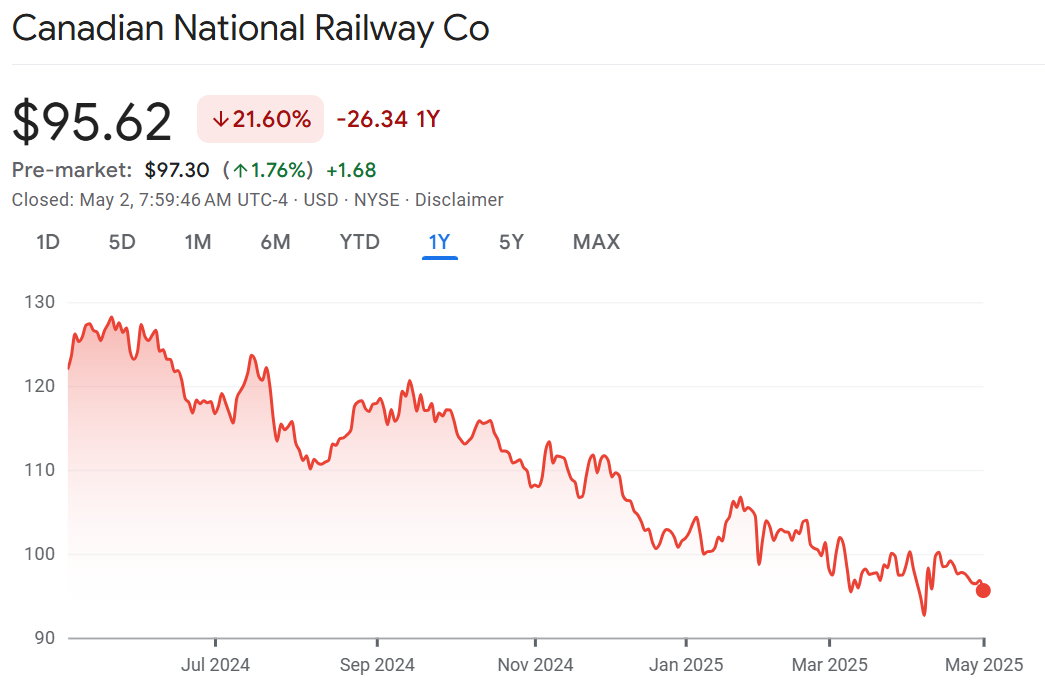Select the 5D chart range tab
1045x694 pixels.
click(x=122, y=242)
